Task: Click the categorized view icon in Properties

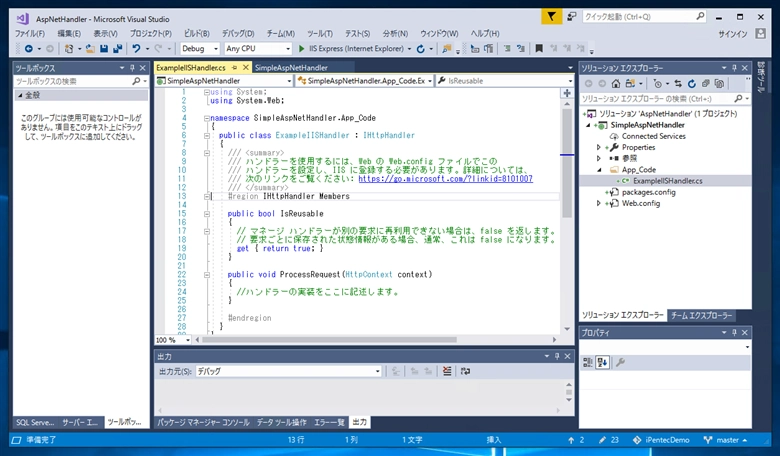Action: tap(587, 363)
